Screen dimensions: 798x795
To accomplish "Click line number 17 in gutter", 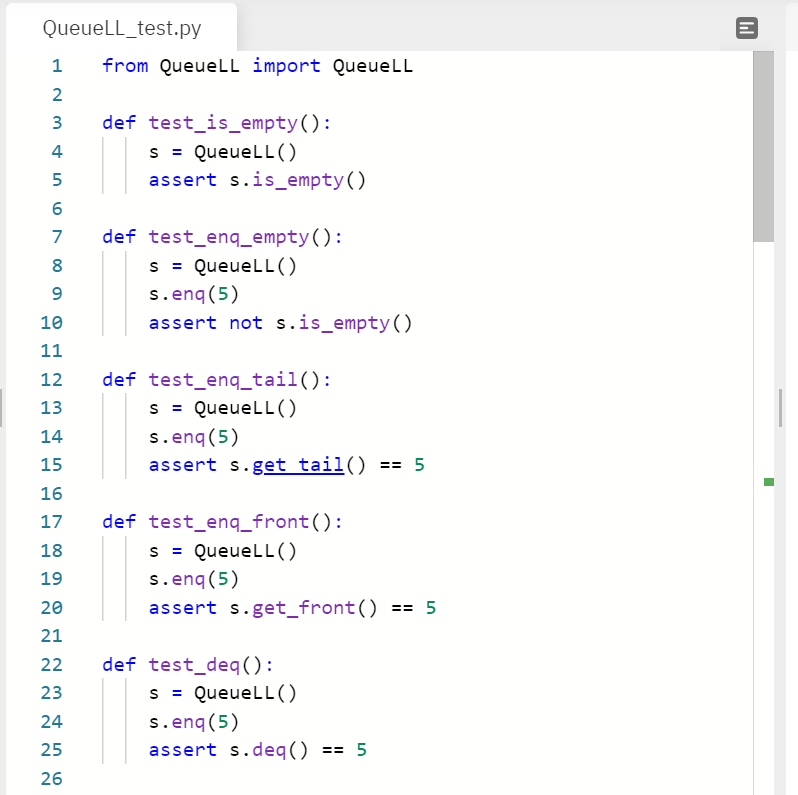I will coord(51,522).
